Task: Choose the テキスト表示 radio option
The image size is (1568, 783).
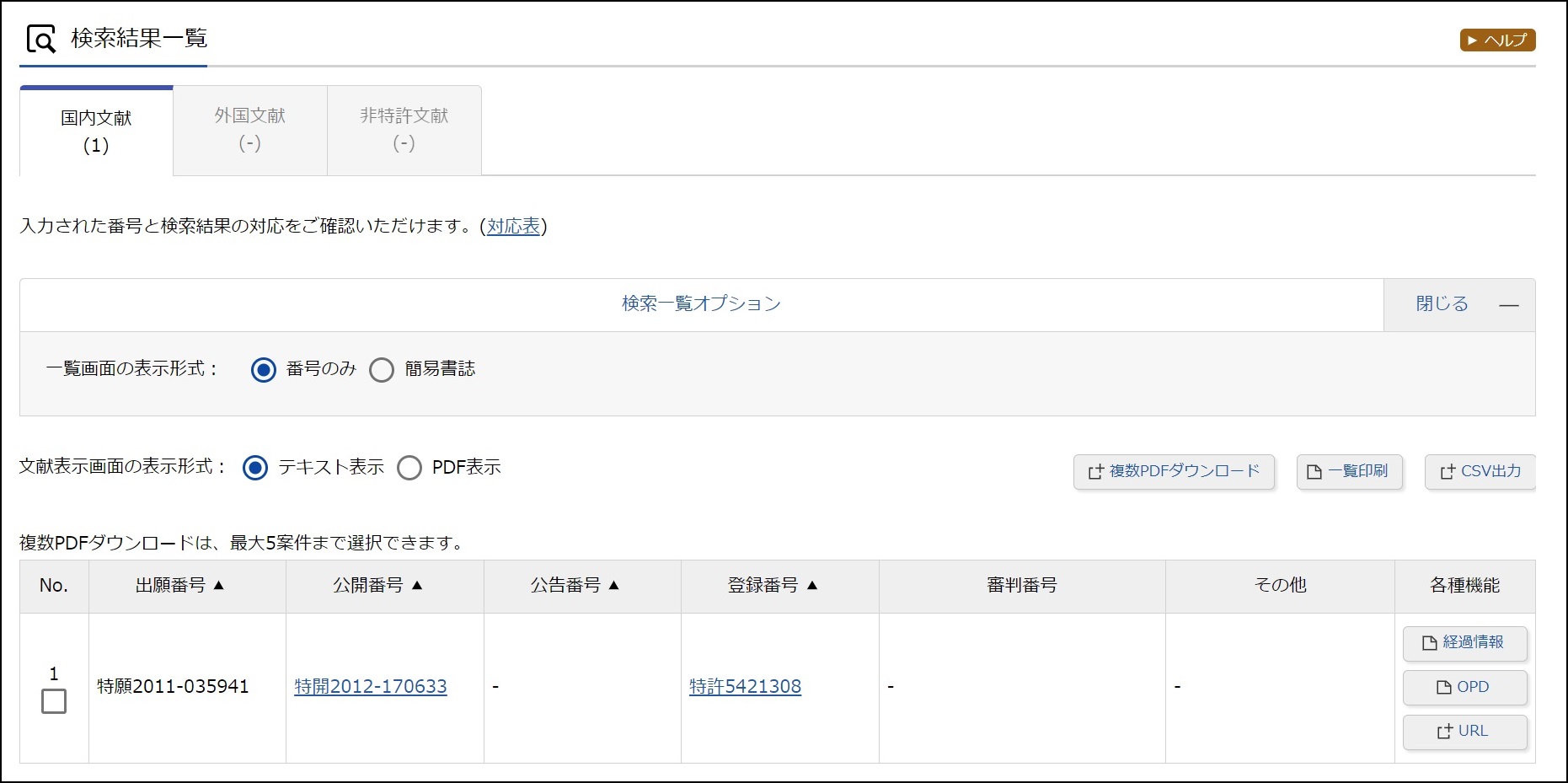Action: click(x=255, y=468)
